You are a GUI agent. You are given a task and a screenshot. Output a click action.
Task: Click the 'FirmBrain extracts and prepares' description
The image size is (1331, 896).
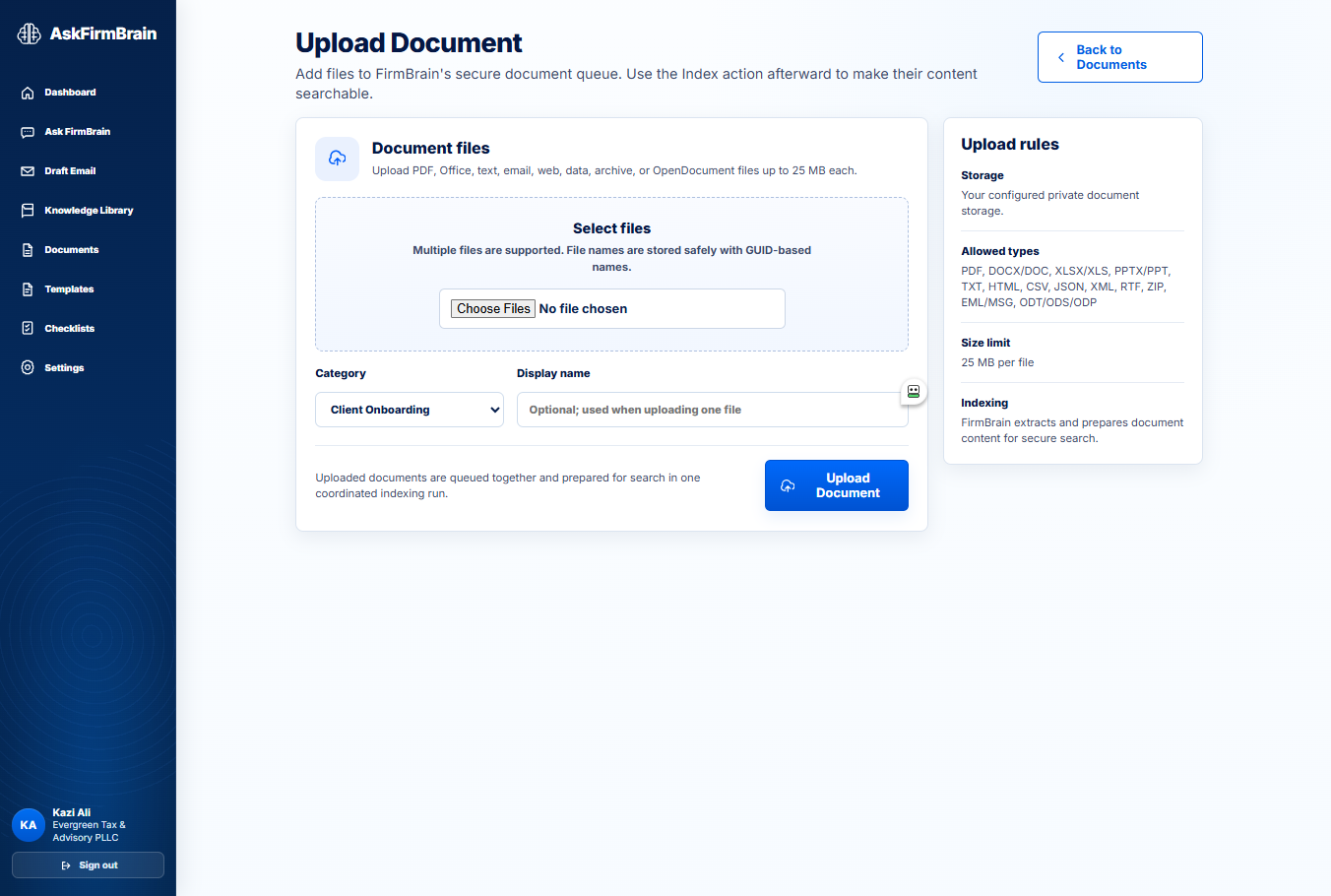[x=1072, y=430]
